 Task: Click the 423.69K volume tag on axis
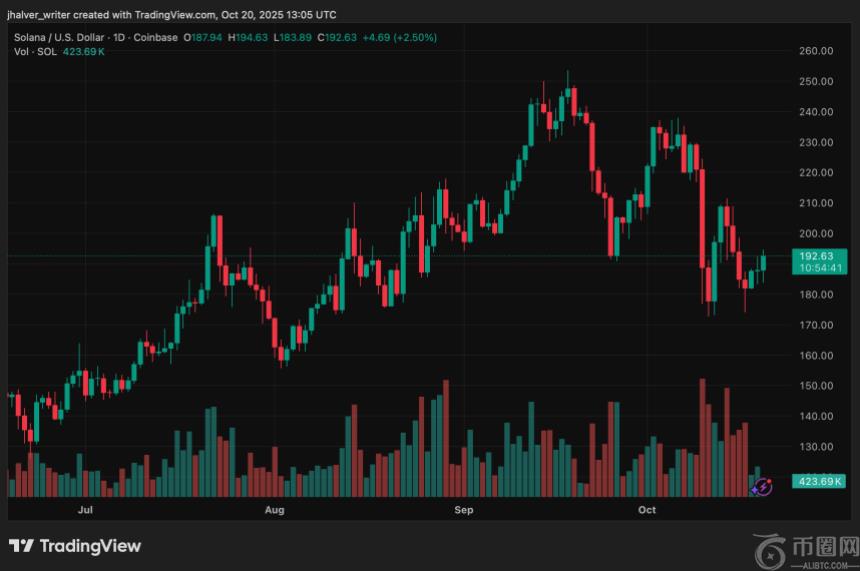click(x=817, y=481)
